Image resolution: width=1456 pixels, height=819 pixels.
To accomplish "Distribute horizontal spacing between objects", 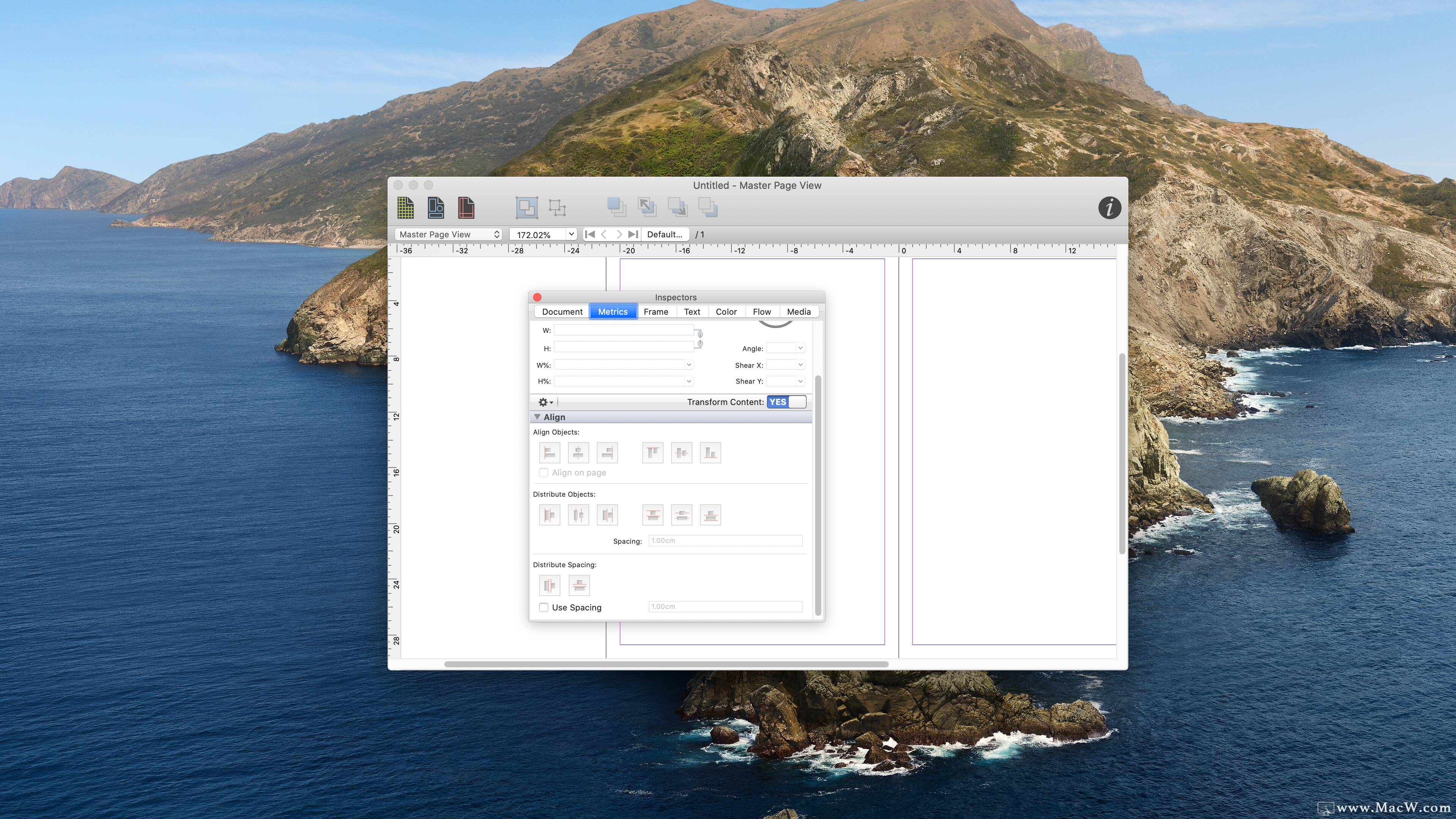I will [549, 585].
